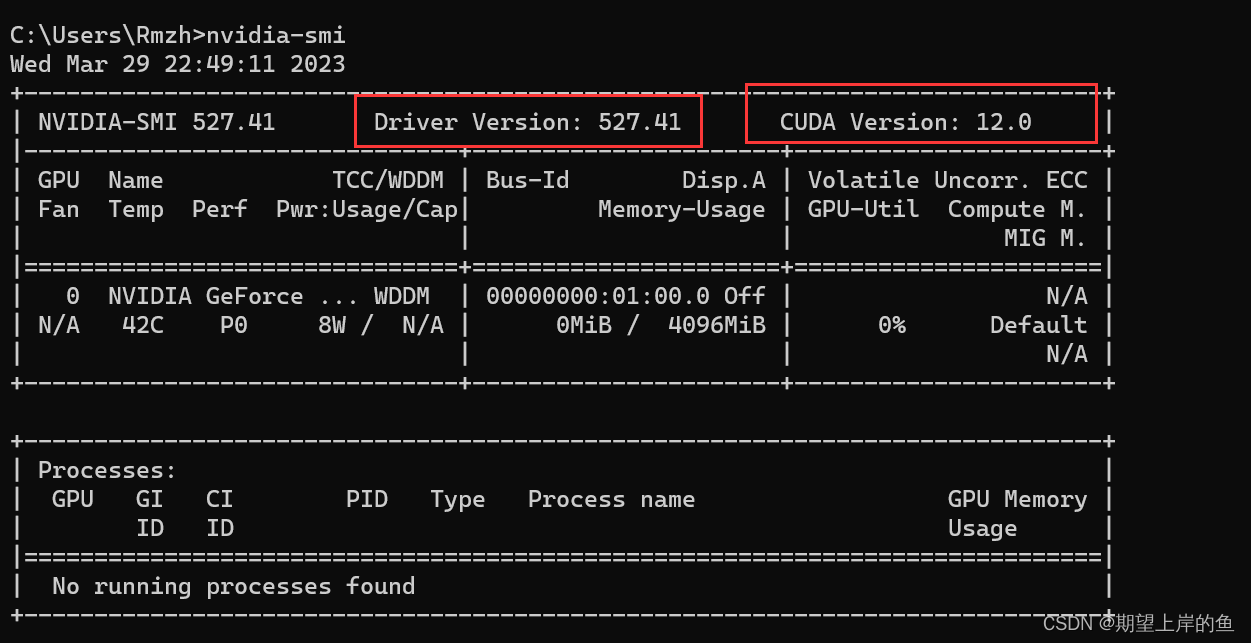Click the P0 performance state value
Viewport: 1251px width, 643px height.
tap(234, 325)
